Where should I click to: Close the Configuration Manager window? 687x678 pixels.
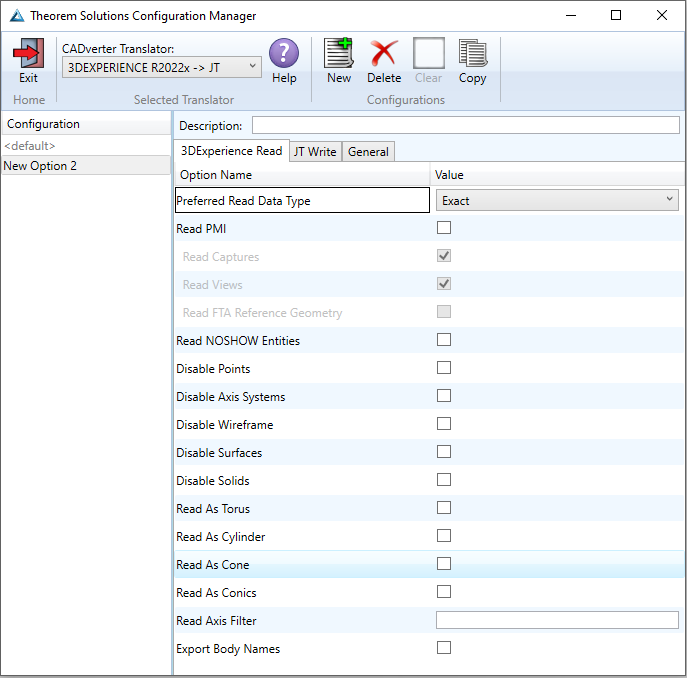click(x=662, y=15)
